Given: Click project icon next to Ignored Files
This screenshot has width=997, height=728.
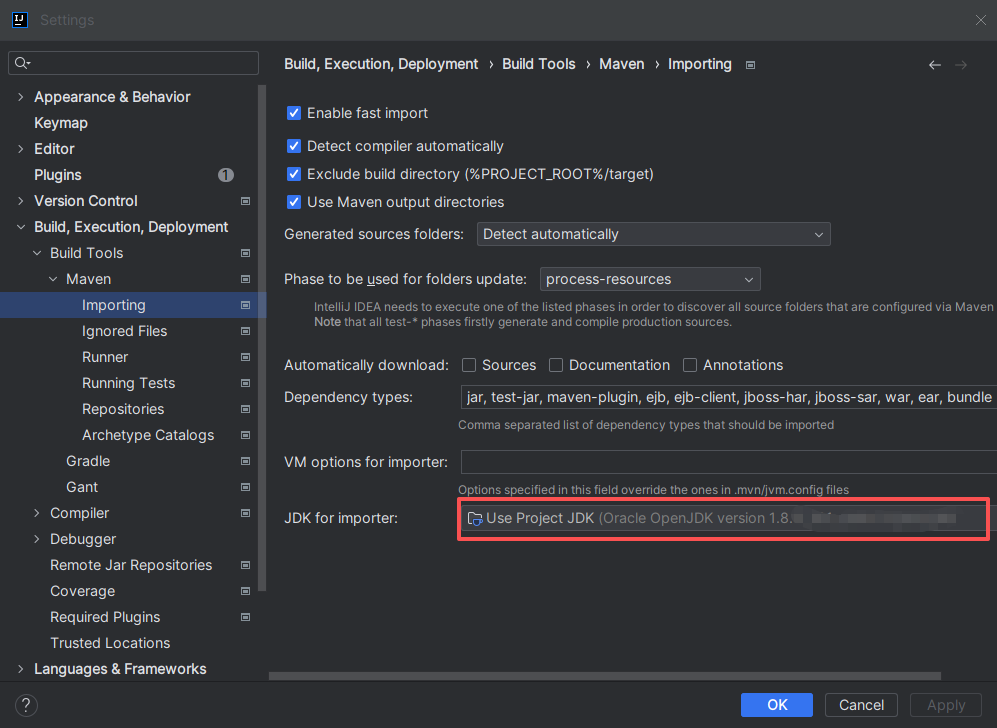Looking at the screenshot, I should tap(245, 331).
